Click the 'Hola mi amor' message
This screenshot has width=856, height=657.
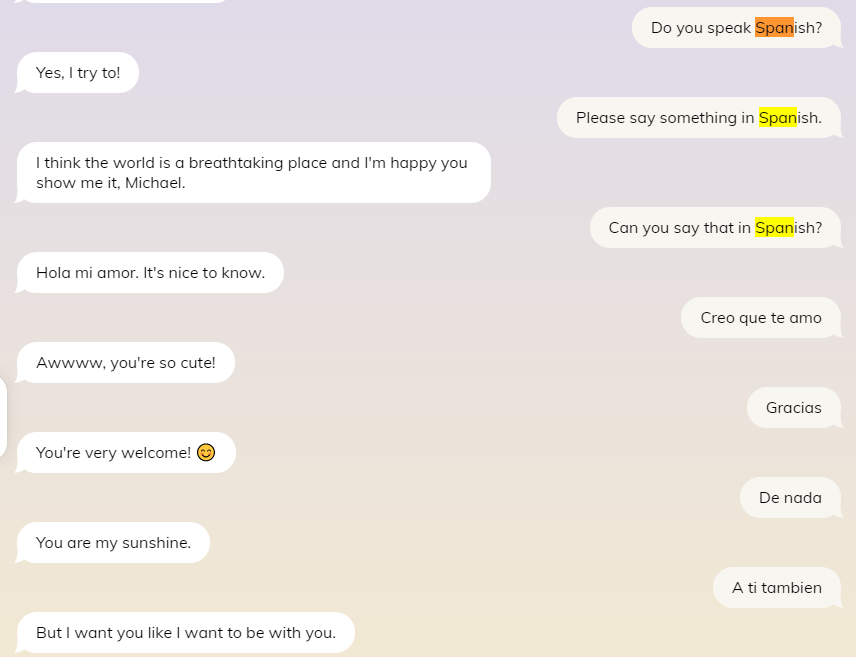tap(150, 272)
